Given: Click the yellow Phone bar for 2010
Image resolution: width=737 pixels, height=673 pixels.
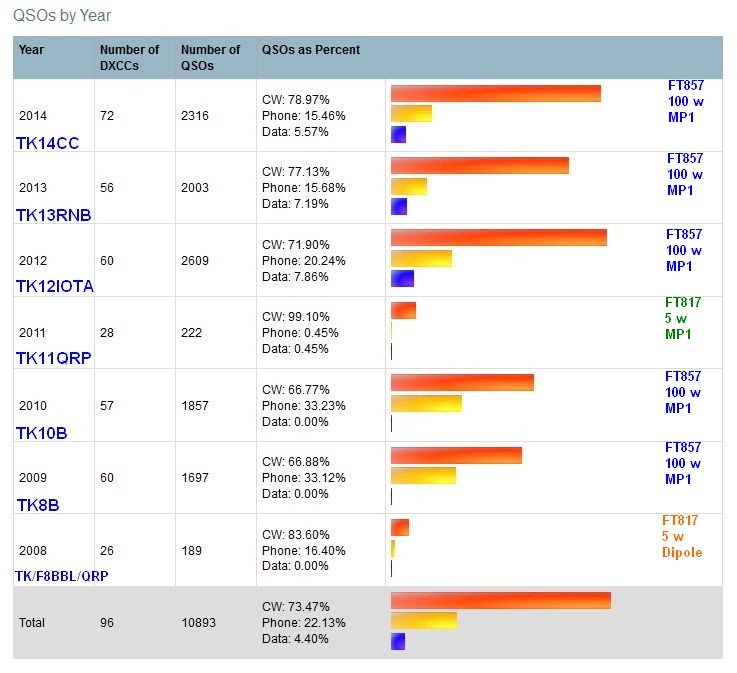Looking at the screenshot, I should coord(426,403).
